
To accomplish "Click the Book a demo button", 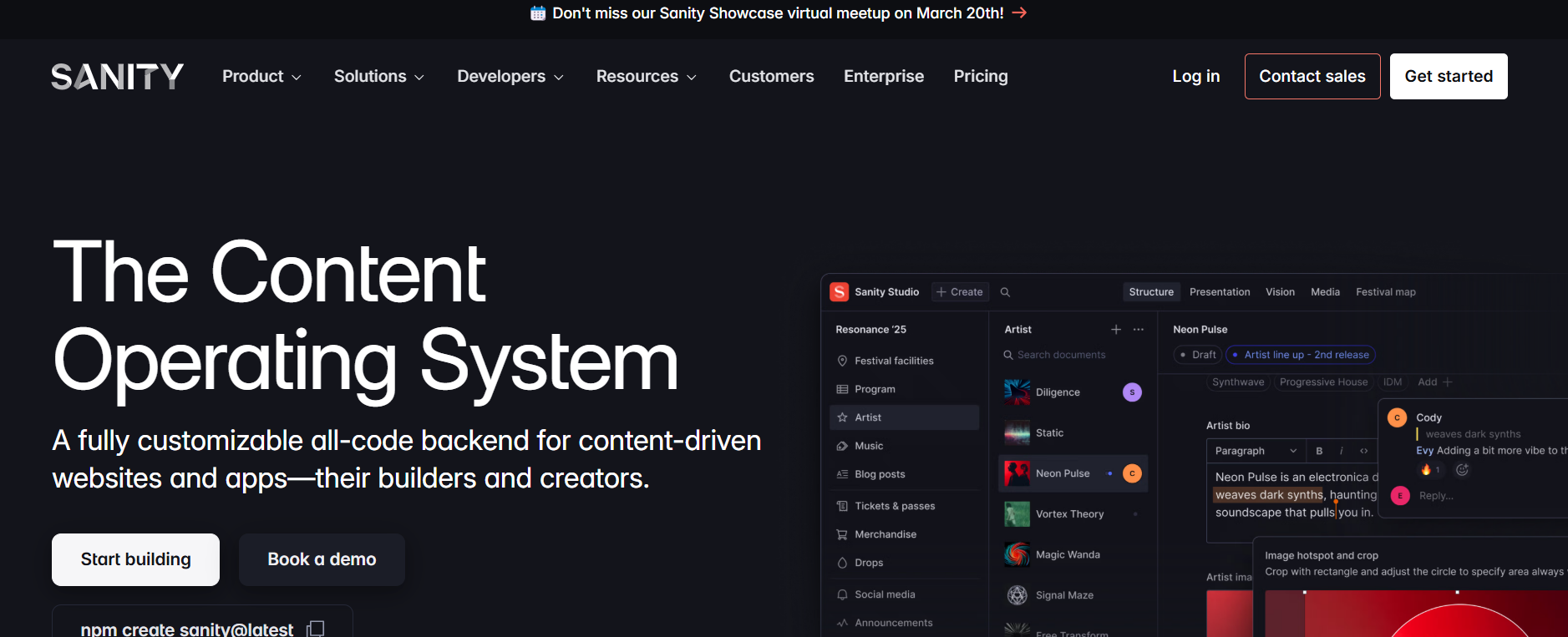I will click(322, 559).
